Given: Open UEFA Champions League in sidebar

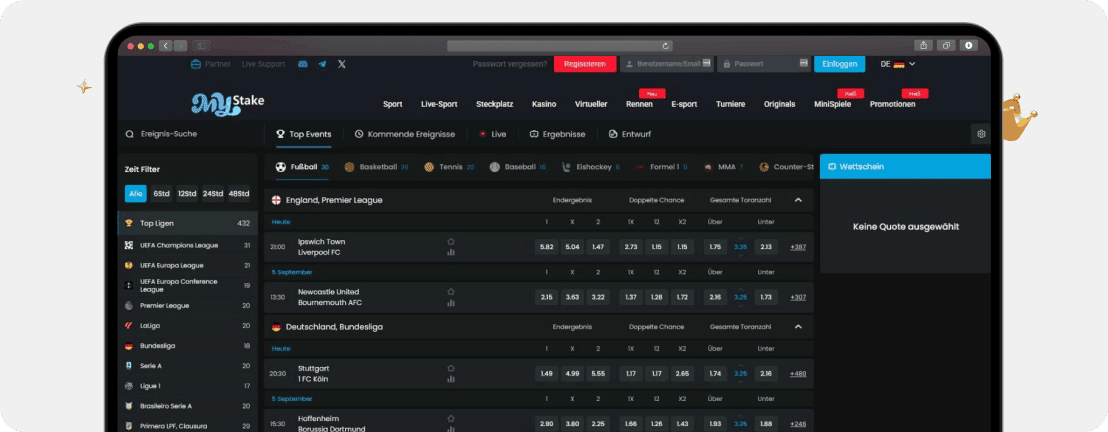Looking at the screenshot, I should 187,245.
